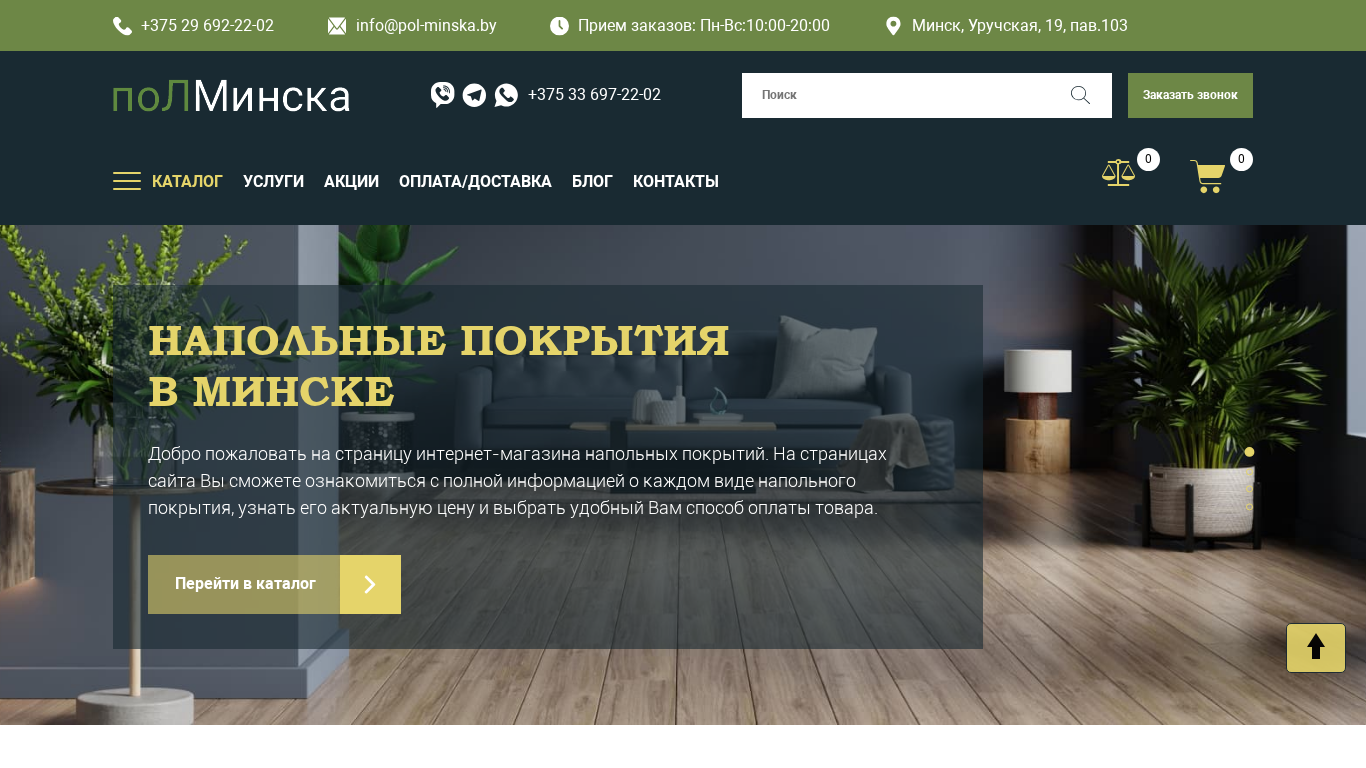1366x768 pixels.
Task: Click the scroll-to-top arrow button
Action: pyautogui.click(x=1316, y=648)
